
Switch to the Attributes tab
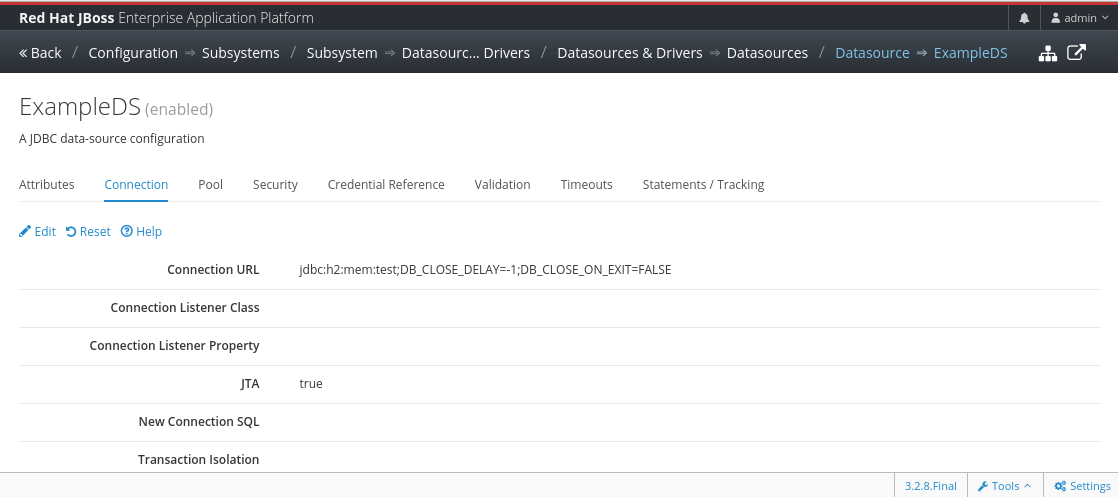pyautogui.click(x=46, y=184)
